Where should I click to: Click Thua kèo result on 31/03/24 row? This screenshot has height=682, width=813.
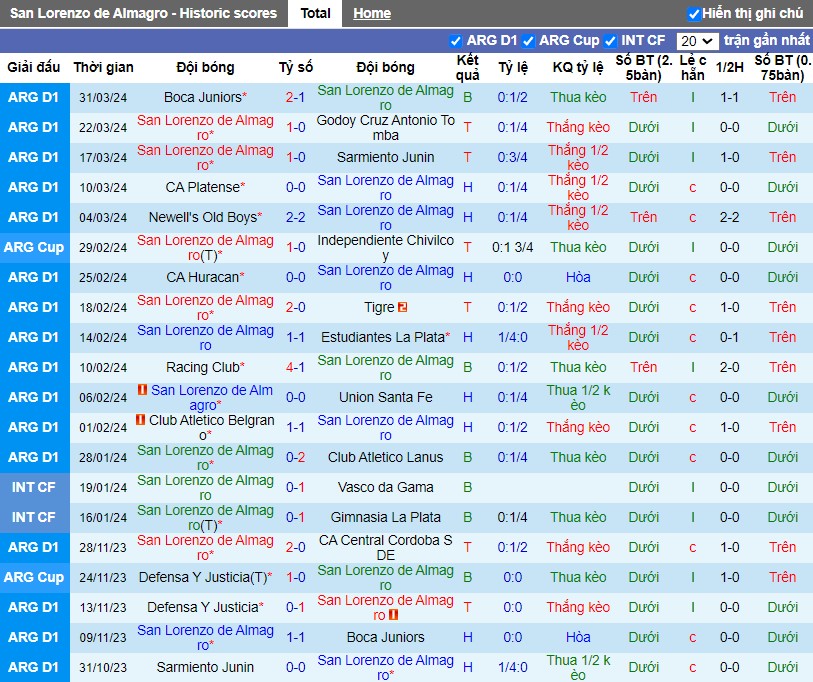tap(578, 98)
